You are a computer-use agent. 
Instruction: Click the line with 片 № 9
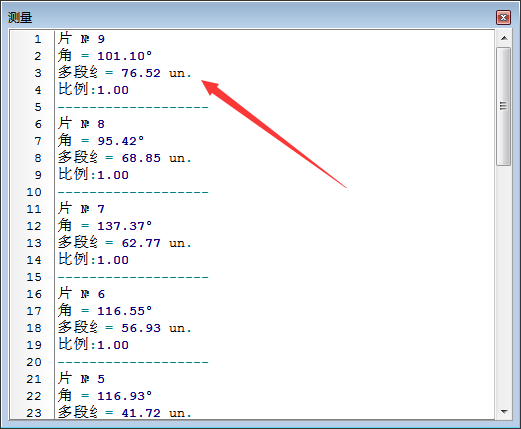pos(81,39)
